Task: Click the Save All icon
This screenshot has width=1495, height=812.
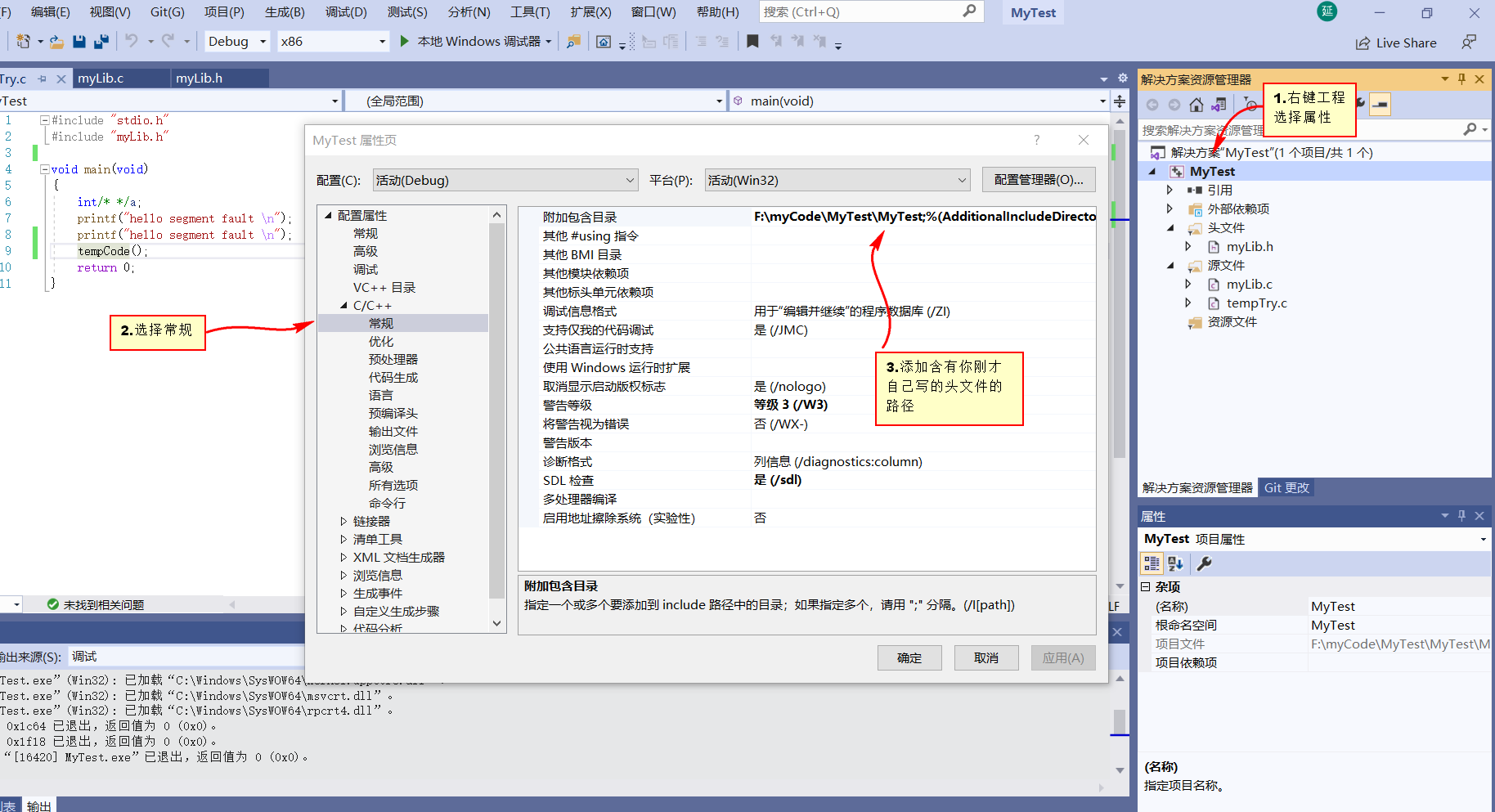Action: pyautogui.click(x=101, y=41)
